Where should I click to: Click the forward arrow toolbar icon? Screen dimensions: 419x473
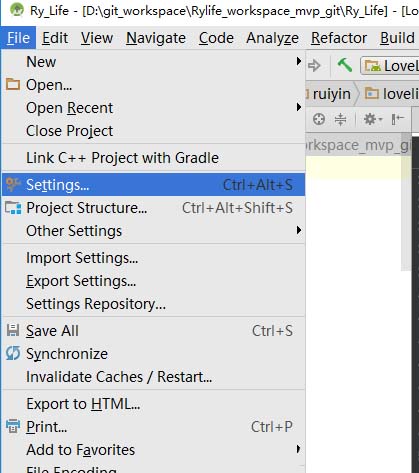314,65
